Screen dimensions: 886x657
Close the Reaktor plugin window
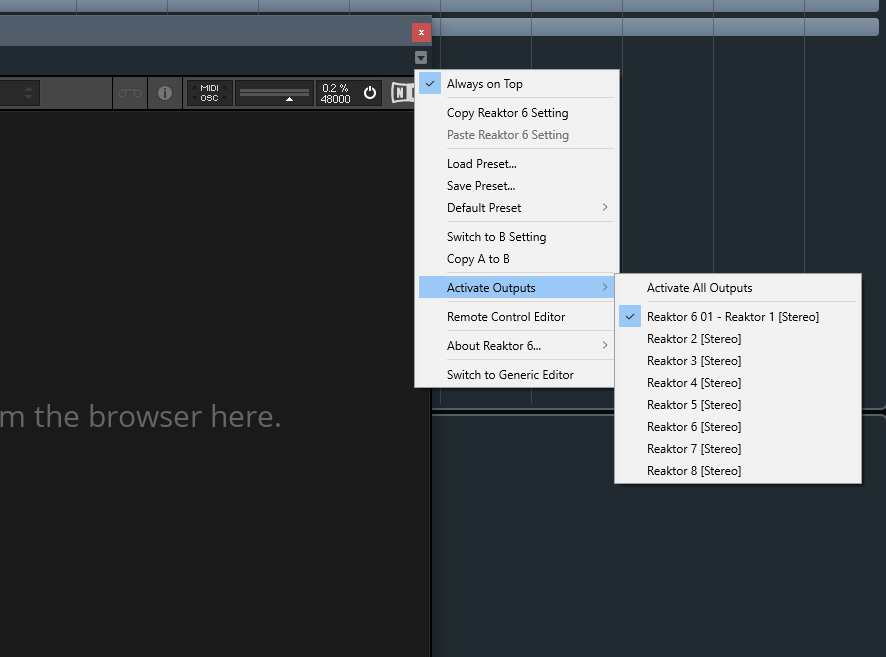[x=422, y=33]
